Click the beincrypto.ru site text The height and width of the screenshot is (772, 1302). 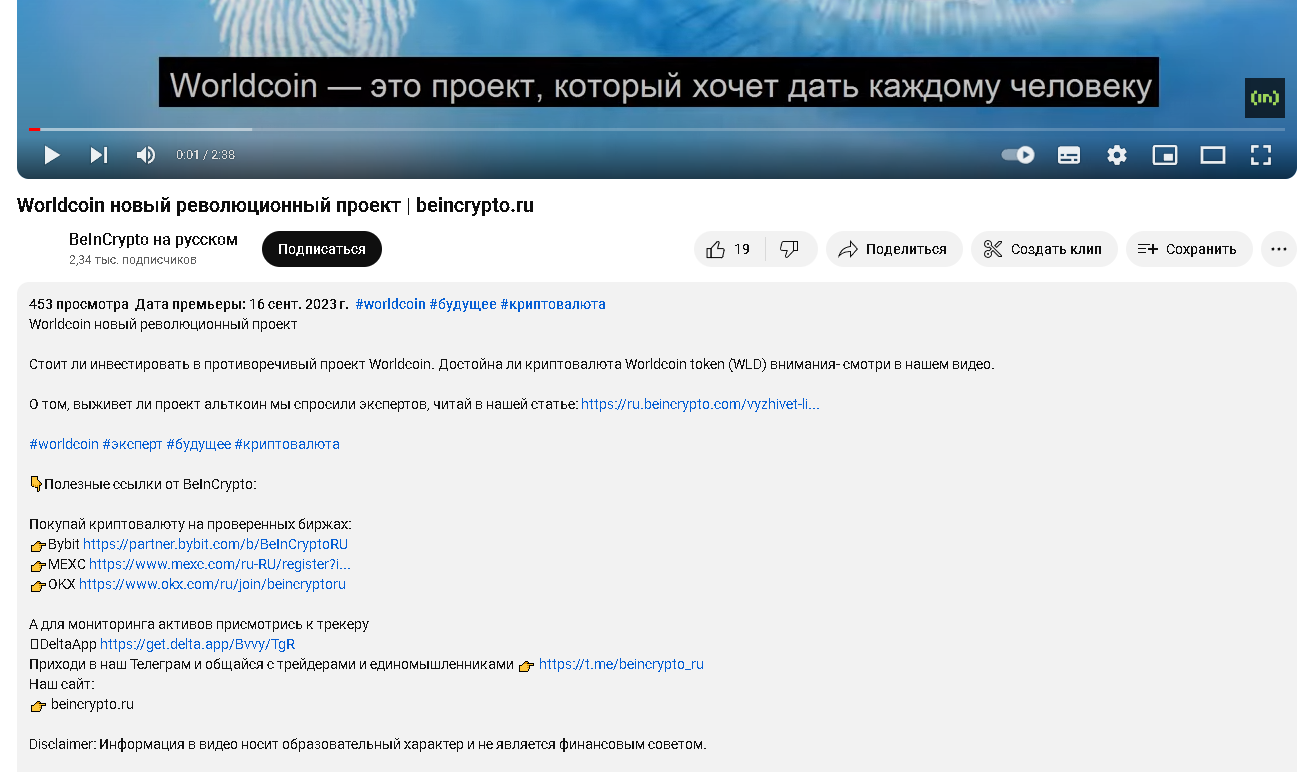pos(92,704)
